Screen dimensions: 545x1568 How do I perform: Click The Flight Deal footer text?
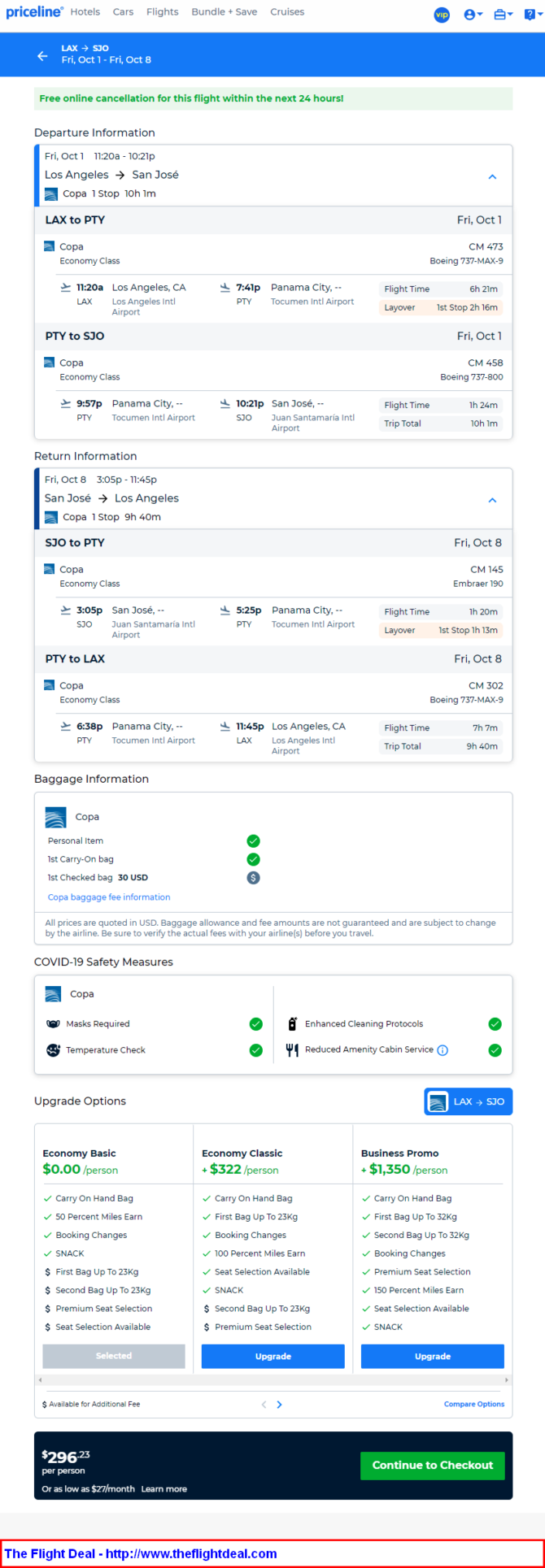tap(141, 1553)
